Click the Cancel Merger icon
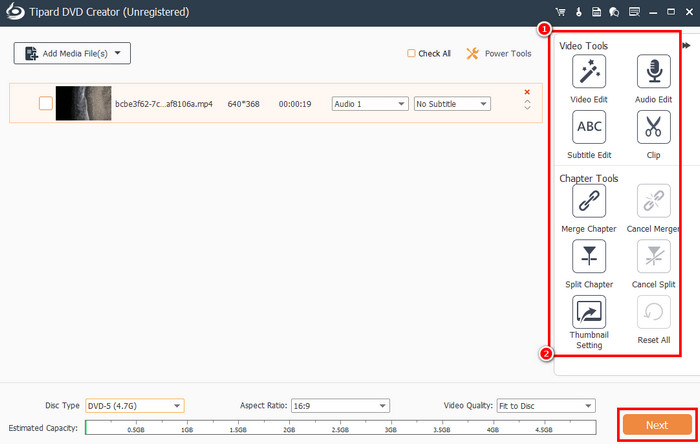The width and height of the screenshot is (700, 444). [x=654, y=201]
